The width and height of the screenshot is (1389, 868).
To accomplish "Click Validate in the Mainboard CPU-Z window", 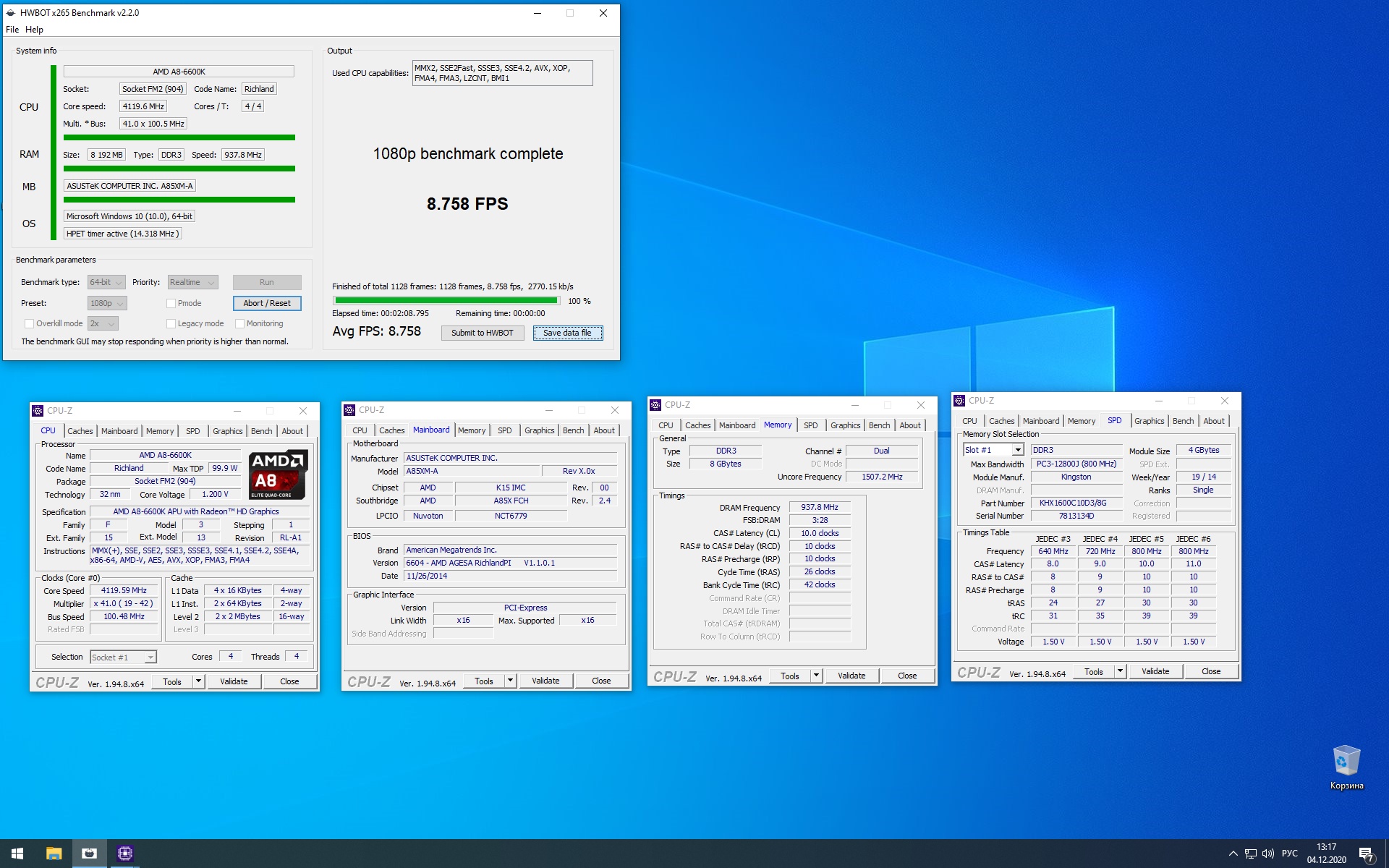I will (545, 681).
